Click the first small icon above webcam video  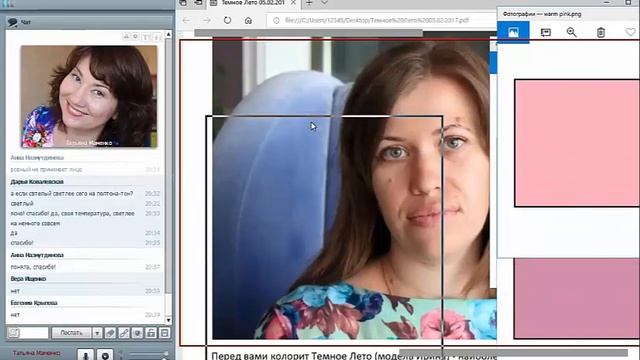(126, 37)
